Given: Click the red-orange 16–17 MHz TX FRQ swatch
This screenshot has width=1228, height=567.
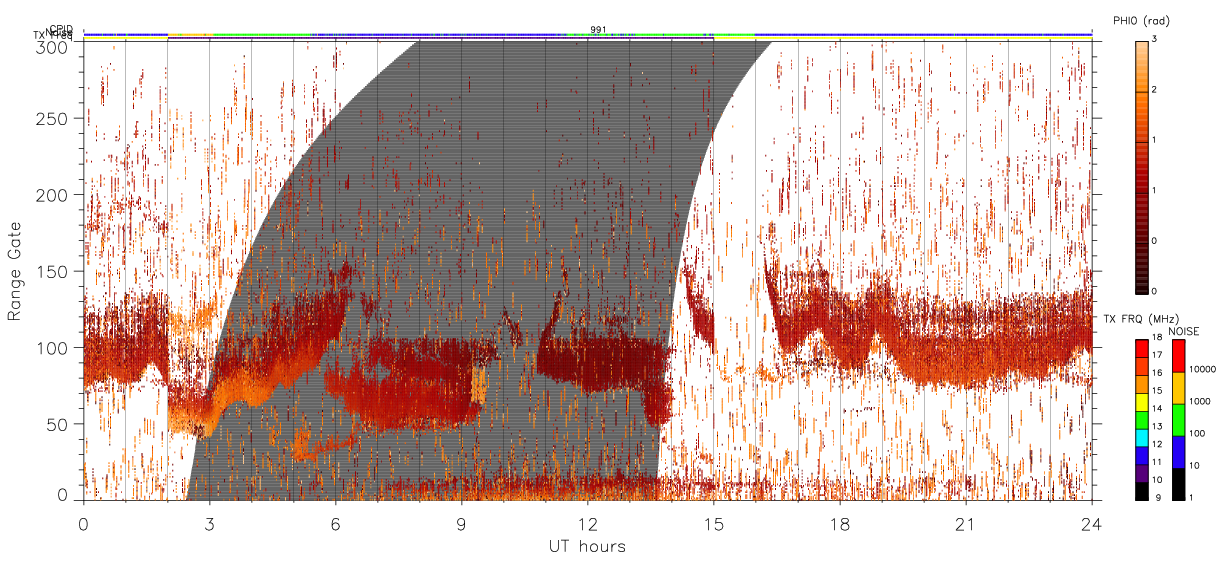Looking at the screenshot, I should click(x=1141, y=366).
